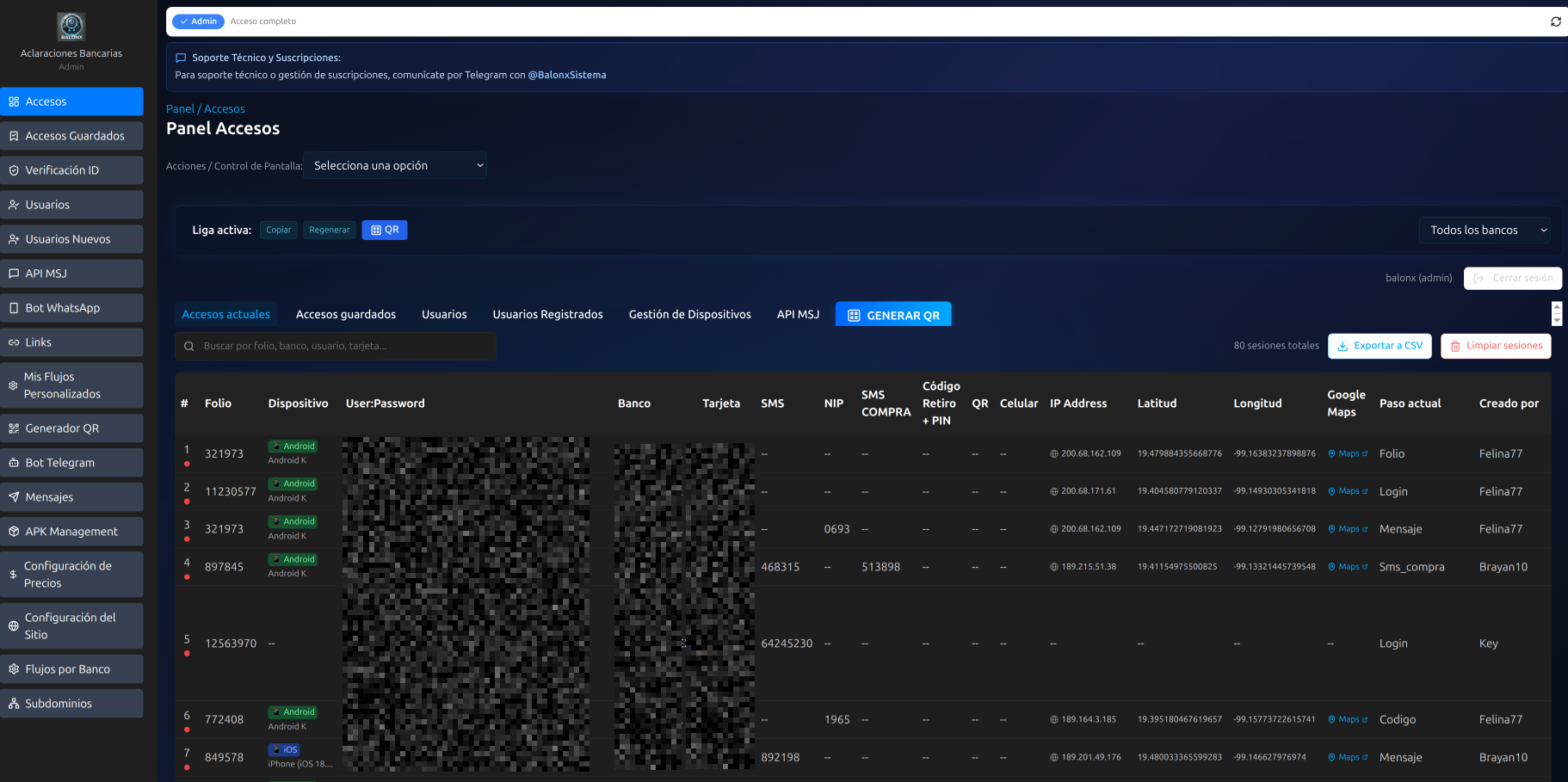The width and height of the screenshot is (1568, 782).
Task: Click the '80 sesiones totales' label
Action: (x=1276, y=346)
